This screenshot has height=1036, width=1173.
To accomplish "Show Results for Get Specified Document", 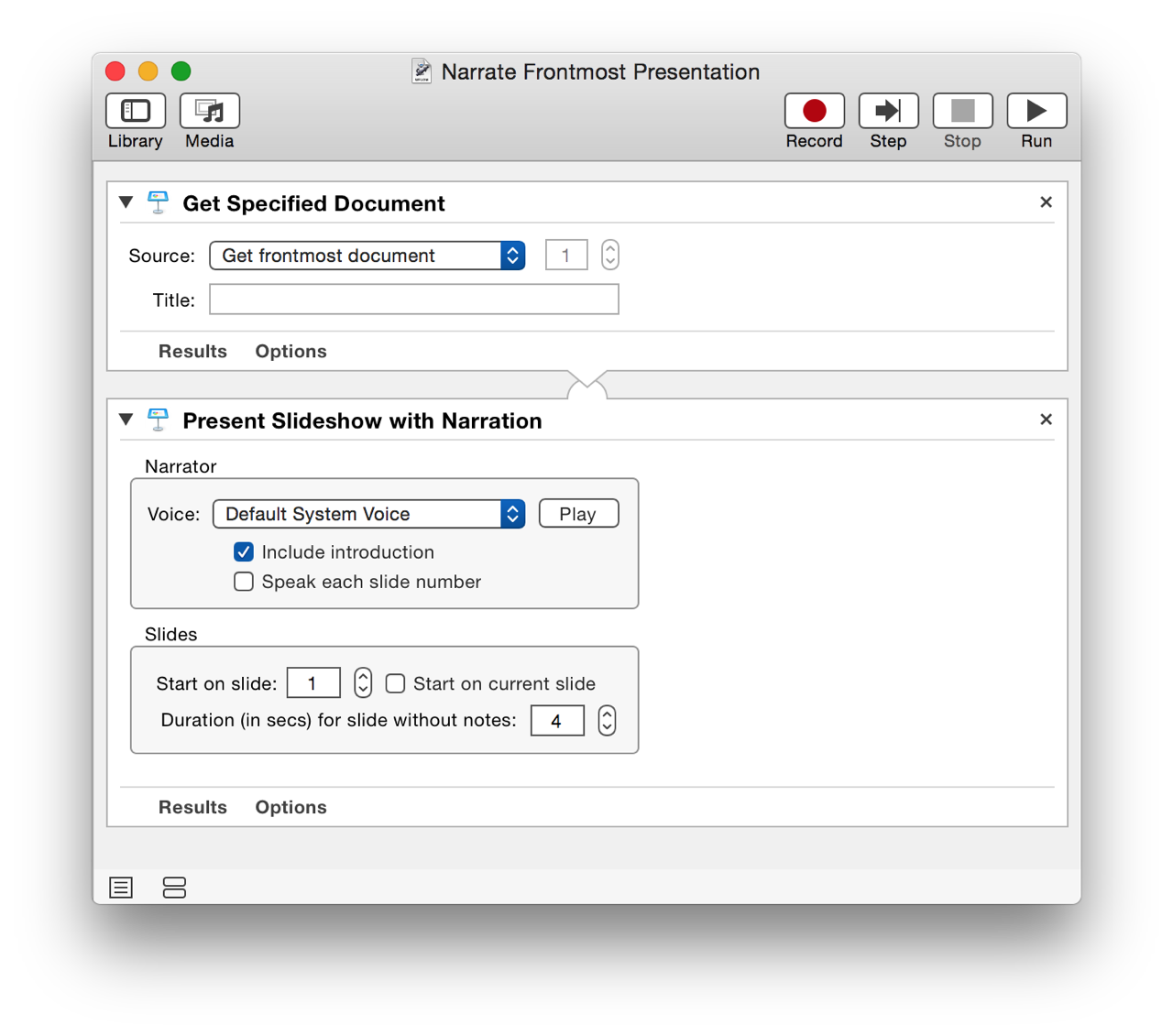I will tap(192, 351).
